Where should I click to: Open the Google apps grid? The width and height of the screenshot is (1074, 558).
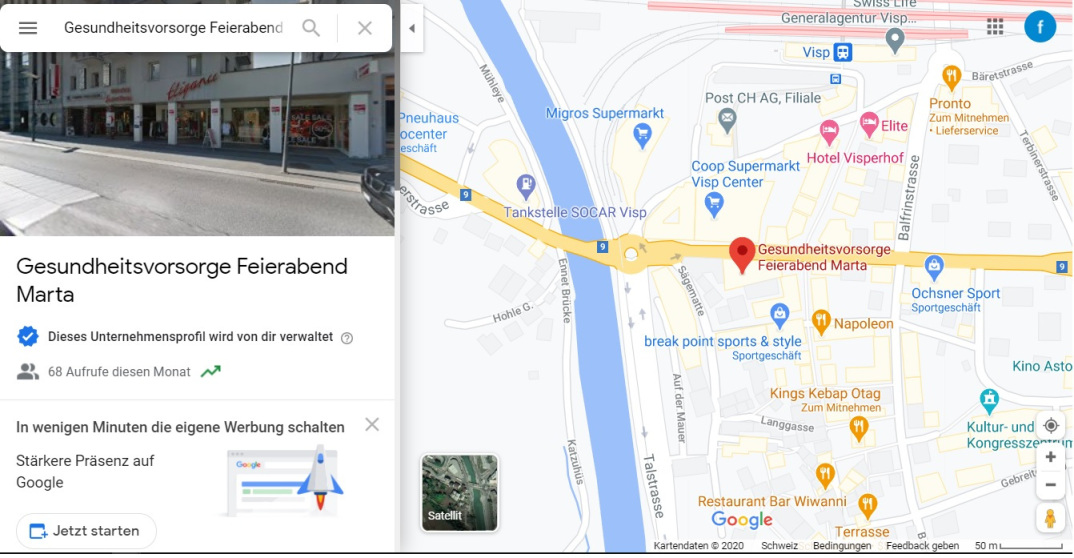point(995,27)
